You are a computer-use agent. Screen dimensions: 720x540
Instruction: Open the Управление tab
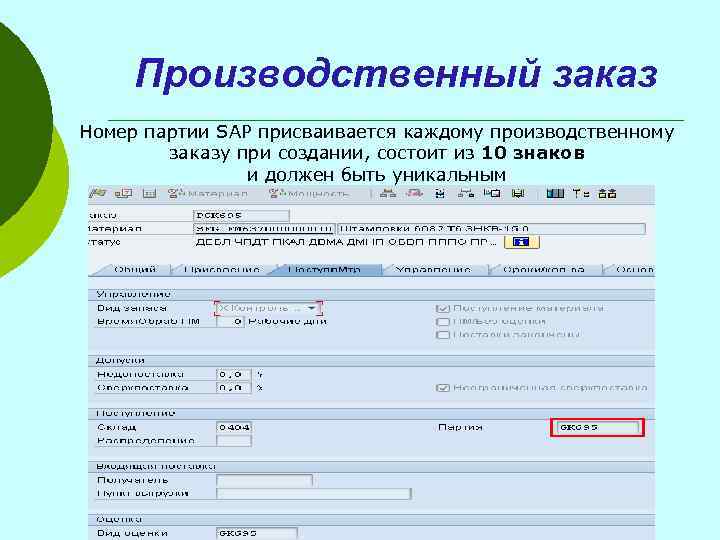coord(433,270)
